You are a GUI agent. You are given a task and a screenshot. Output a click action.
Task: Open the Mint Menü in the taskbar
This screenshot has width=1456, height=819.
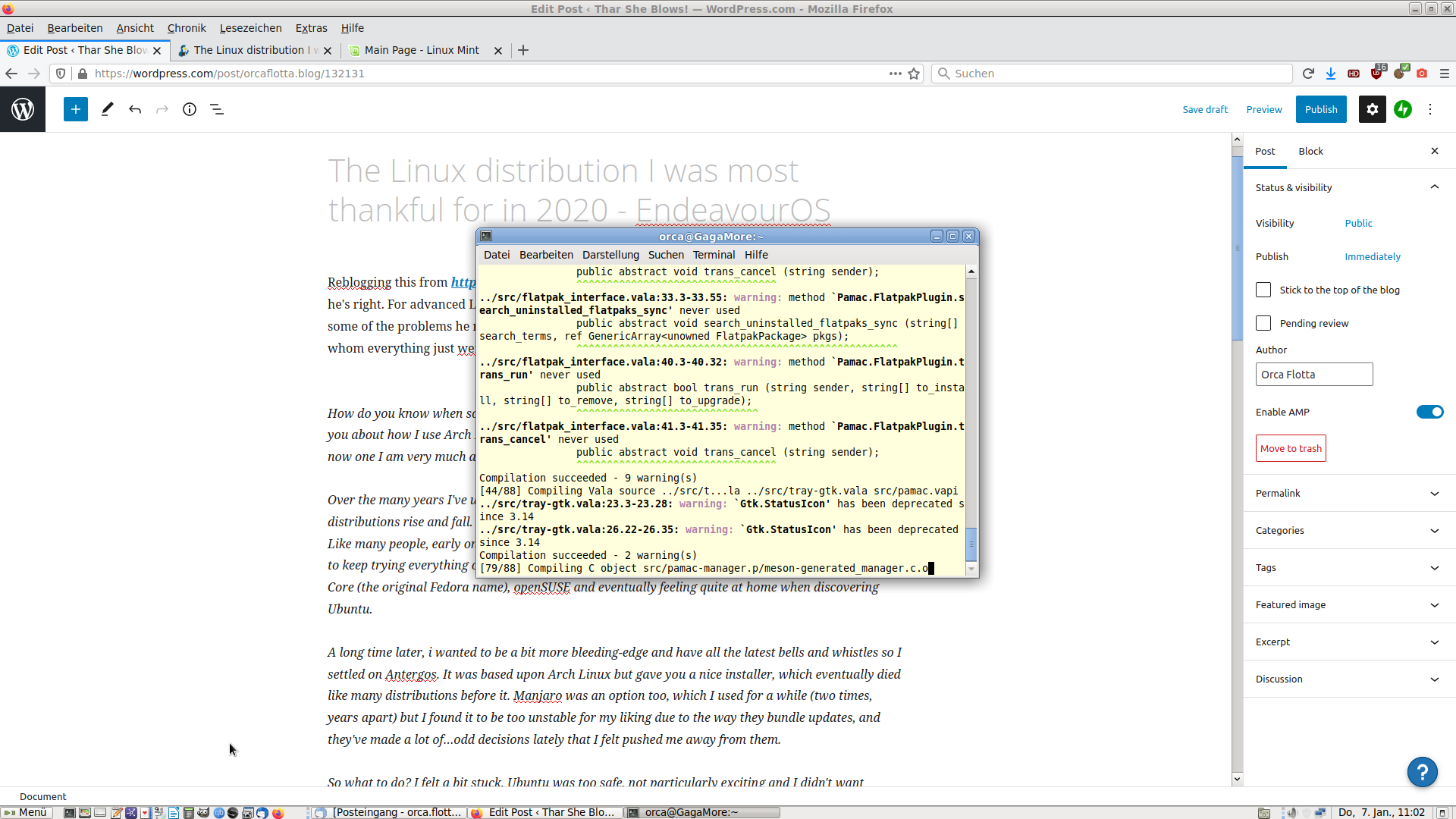click(x=26, y=812)
